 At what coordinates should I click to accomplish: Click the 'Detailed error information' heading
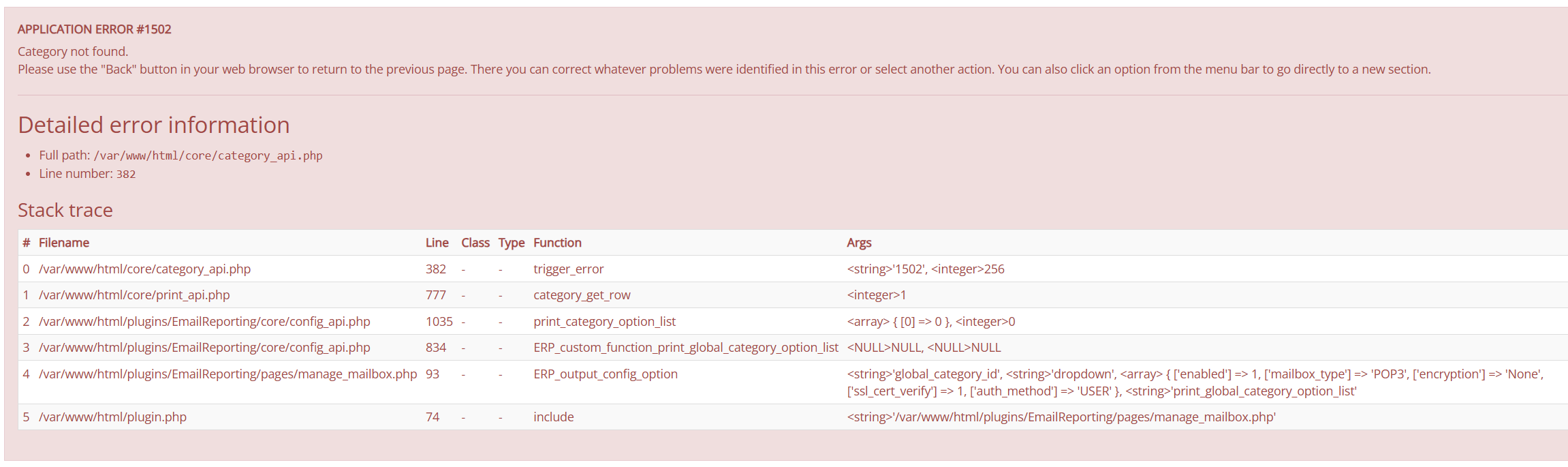tap(154, 125)
